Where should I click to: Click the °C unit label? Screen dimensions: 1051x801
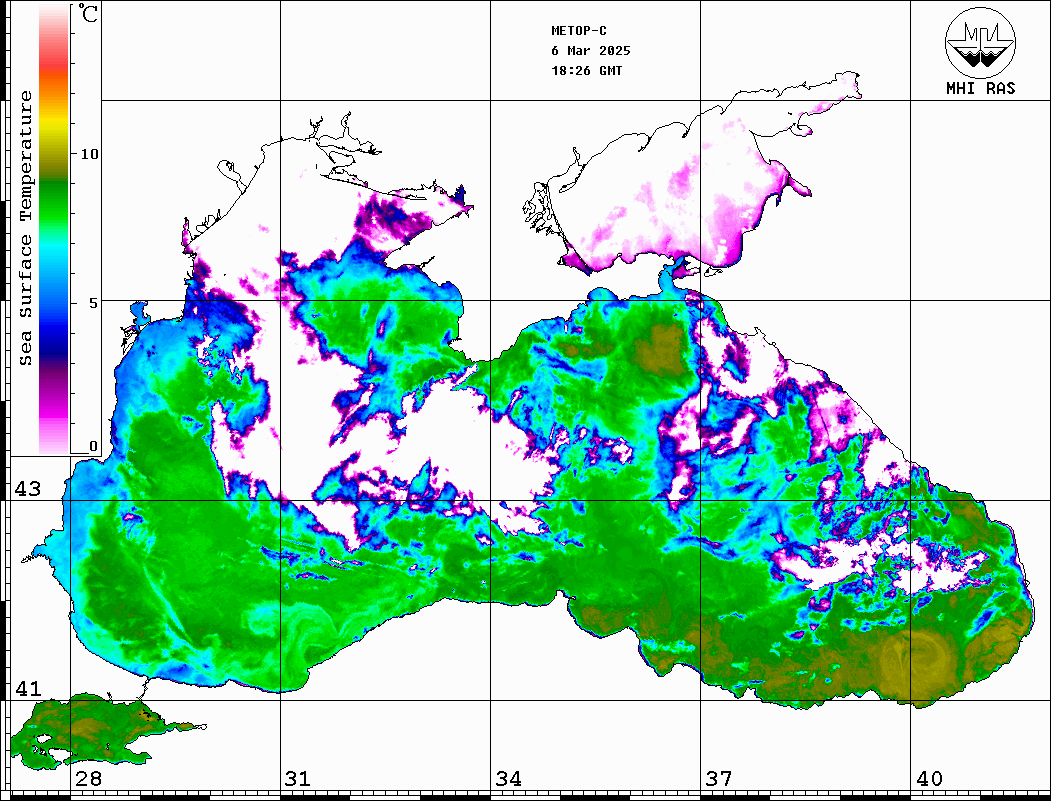[88, 13]
